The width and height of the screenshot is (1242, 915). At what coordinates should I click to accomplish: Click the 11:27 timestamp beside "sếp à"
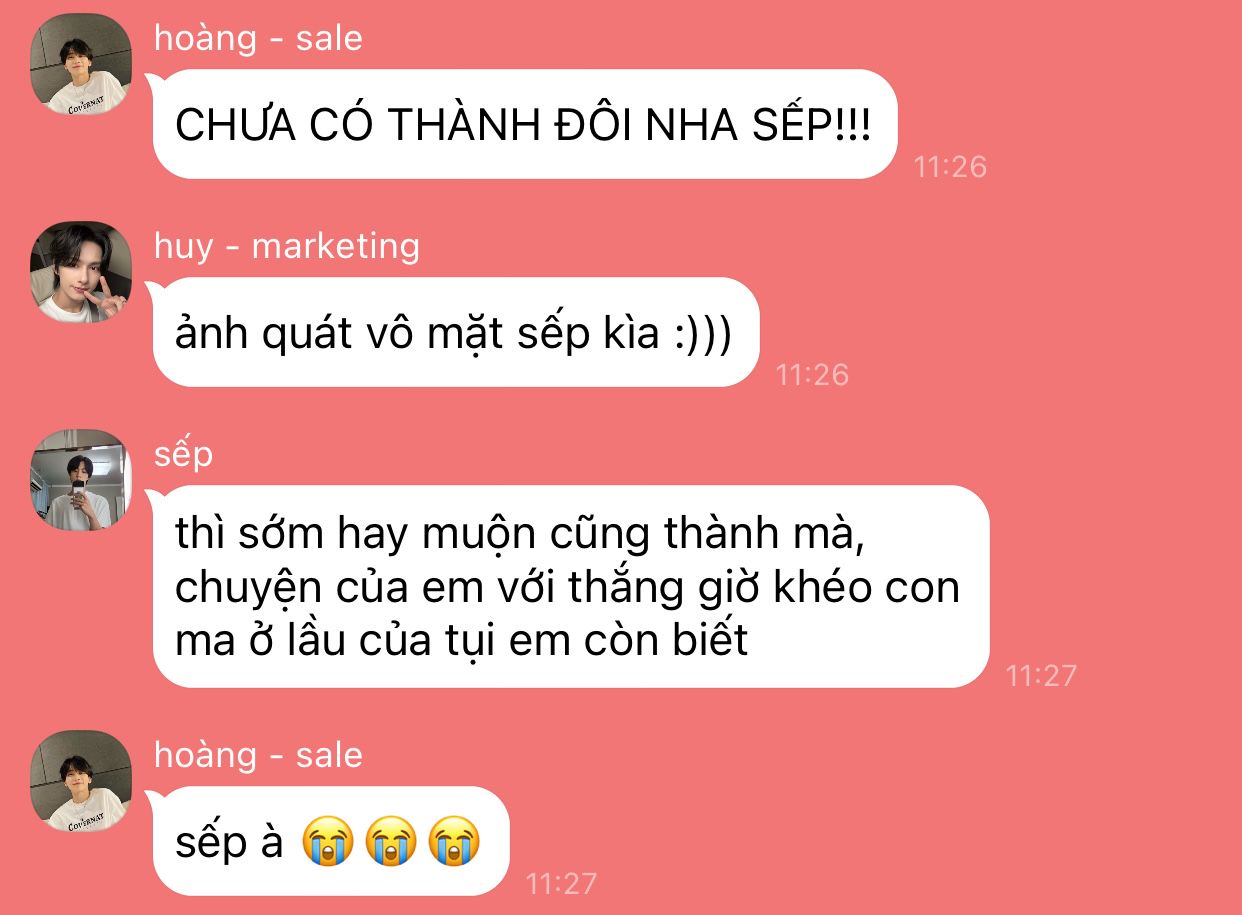[561, 883]
